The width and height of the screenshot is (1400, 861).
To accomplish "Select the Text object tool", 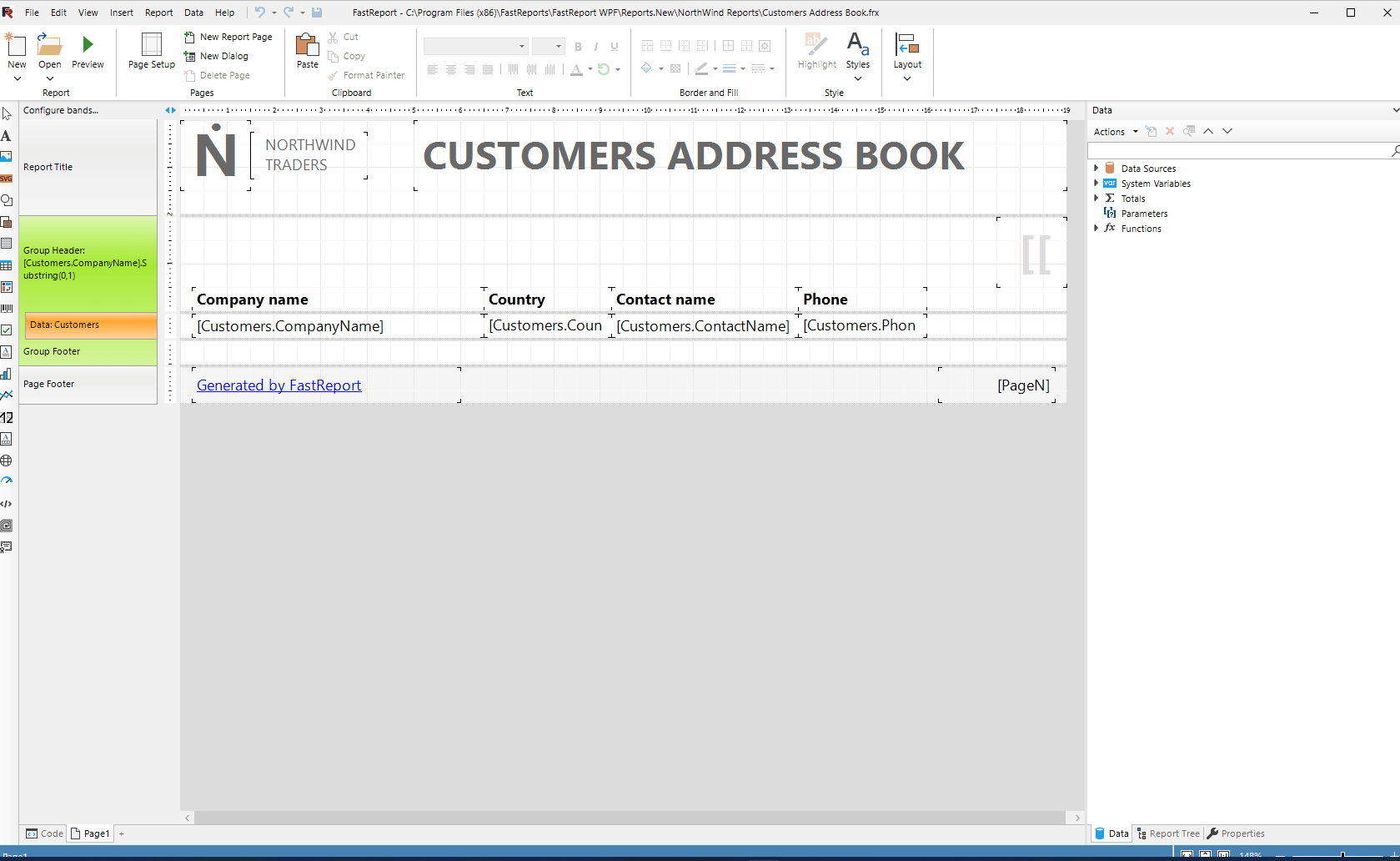I will coord(6,135).
